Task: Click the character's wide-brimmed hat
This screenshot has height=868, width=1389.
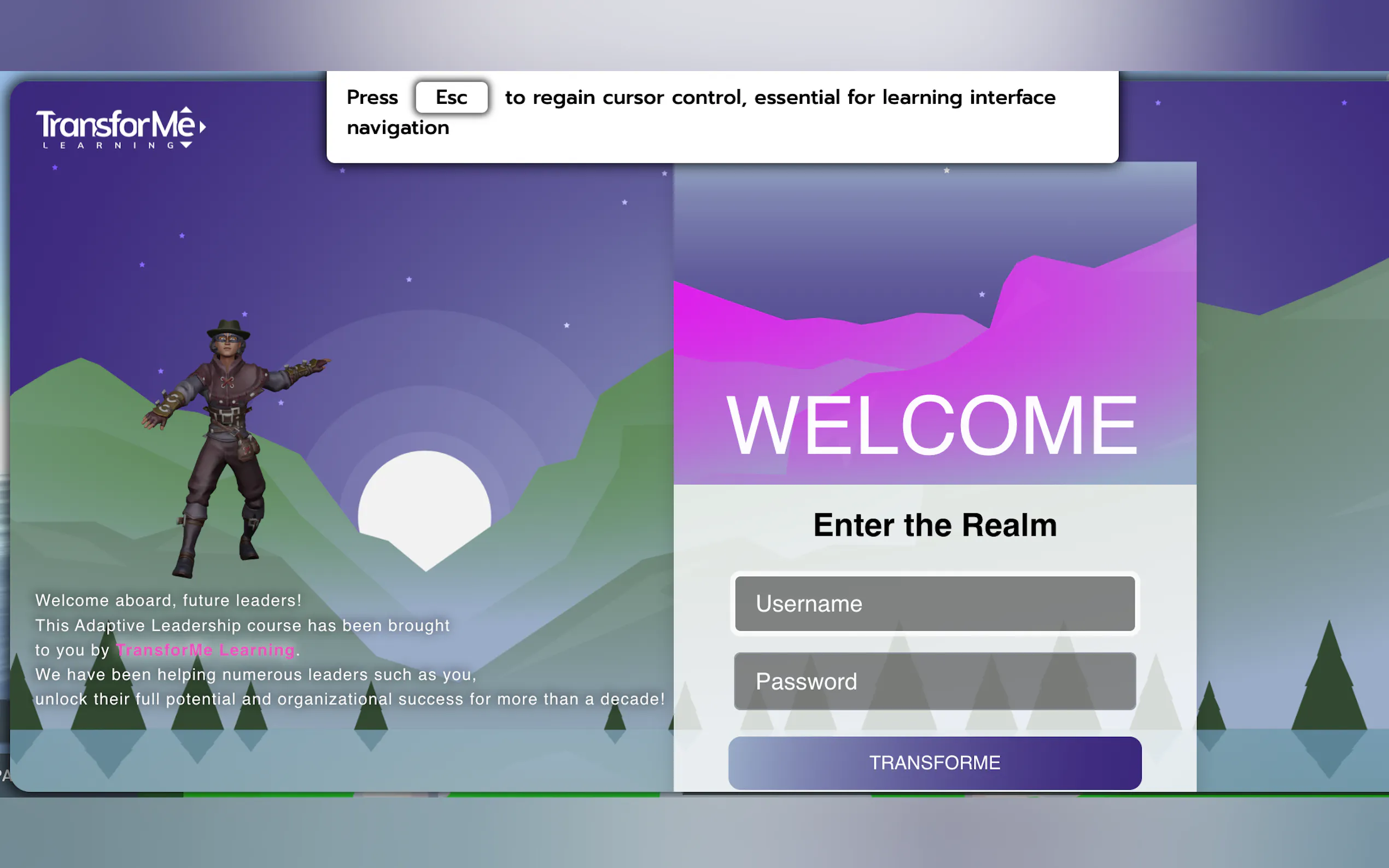Action: point(229,329)
